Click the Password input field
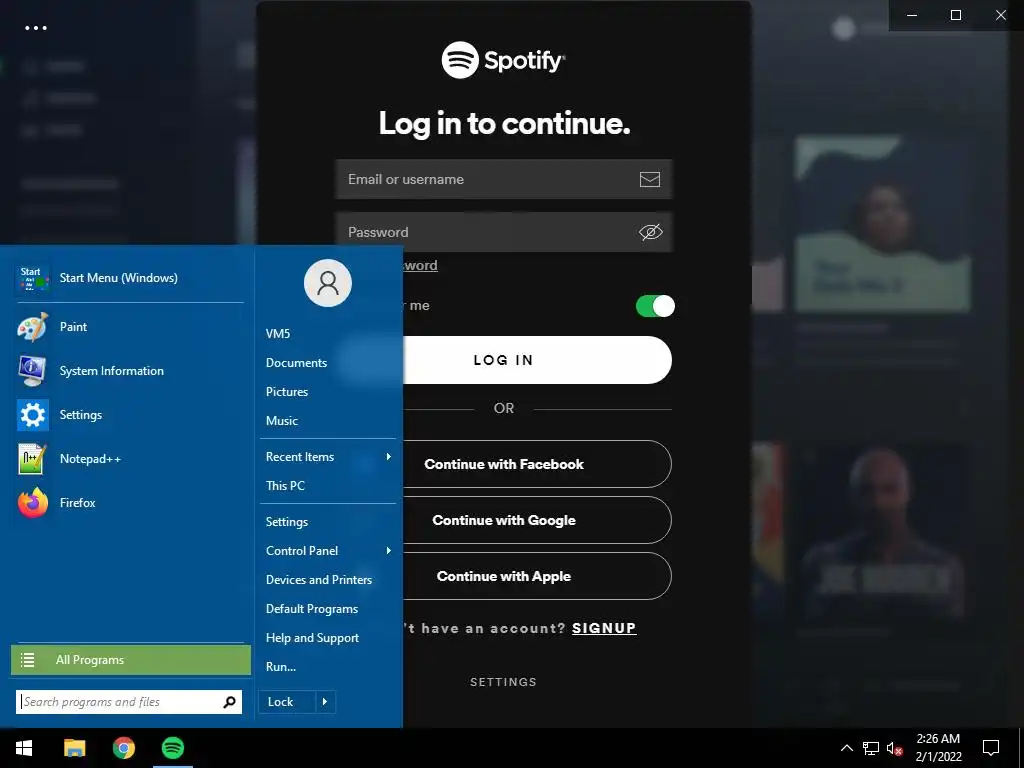Viewport: 1024px width, 768px height. coord(504,232)
